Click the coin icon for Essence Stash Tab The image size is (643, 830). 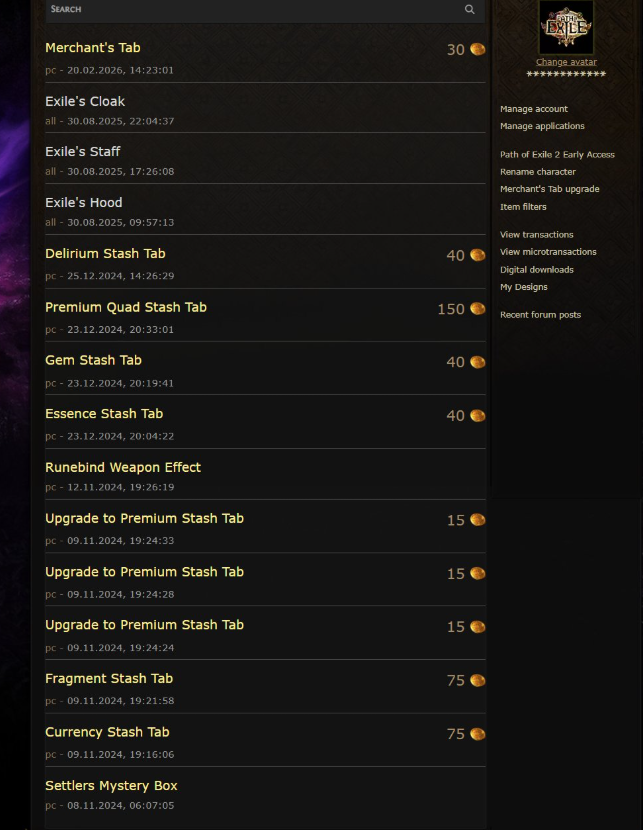[477, 416]
